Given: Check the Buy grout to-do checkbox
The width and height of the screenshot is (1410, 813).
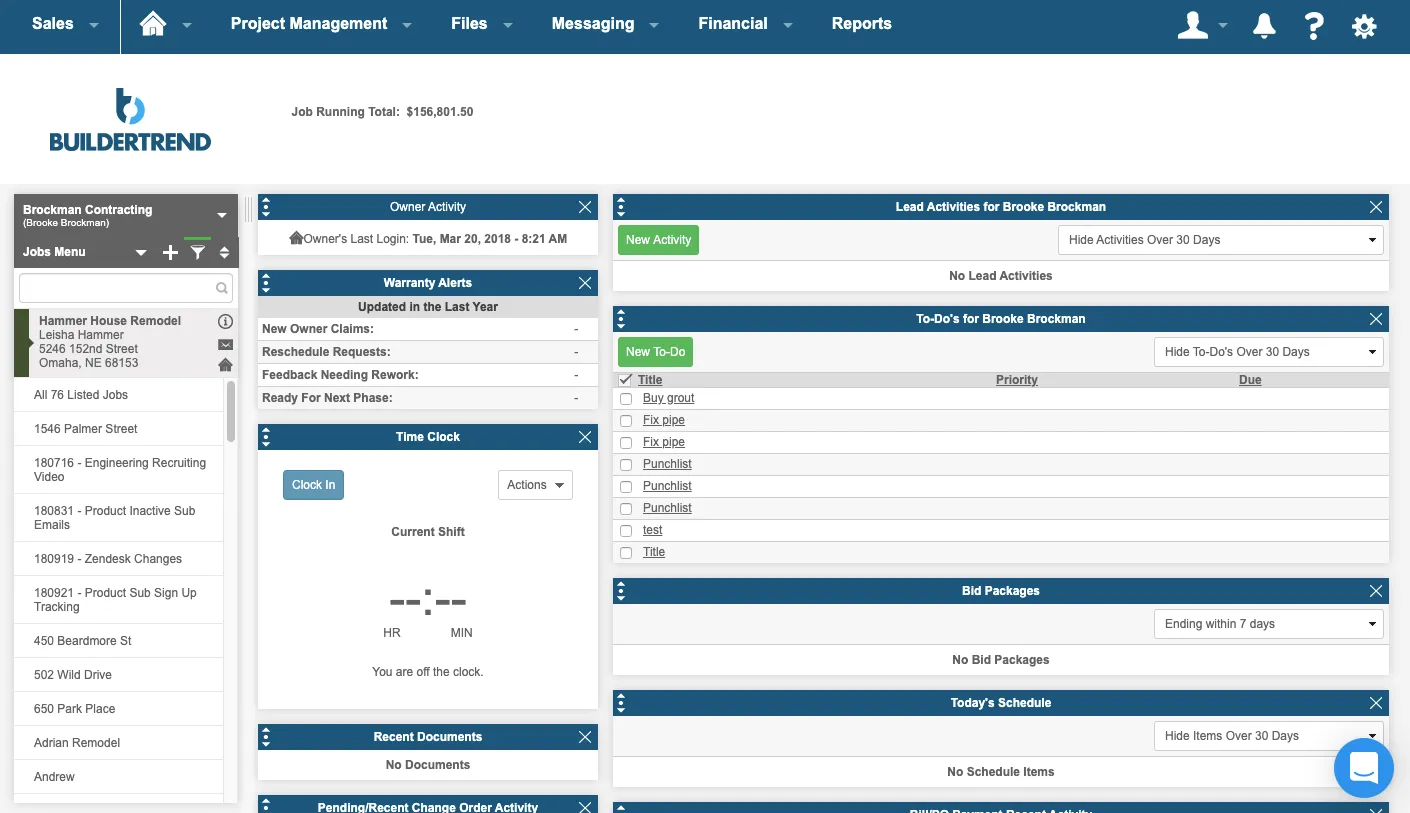Looking at the screenshot, I should click(626, 399).
